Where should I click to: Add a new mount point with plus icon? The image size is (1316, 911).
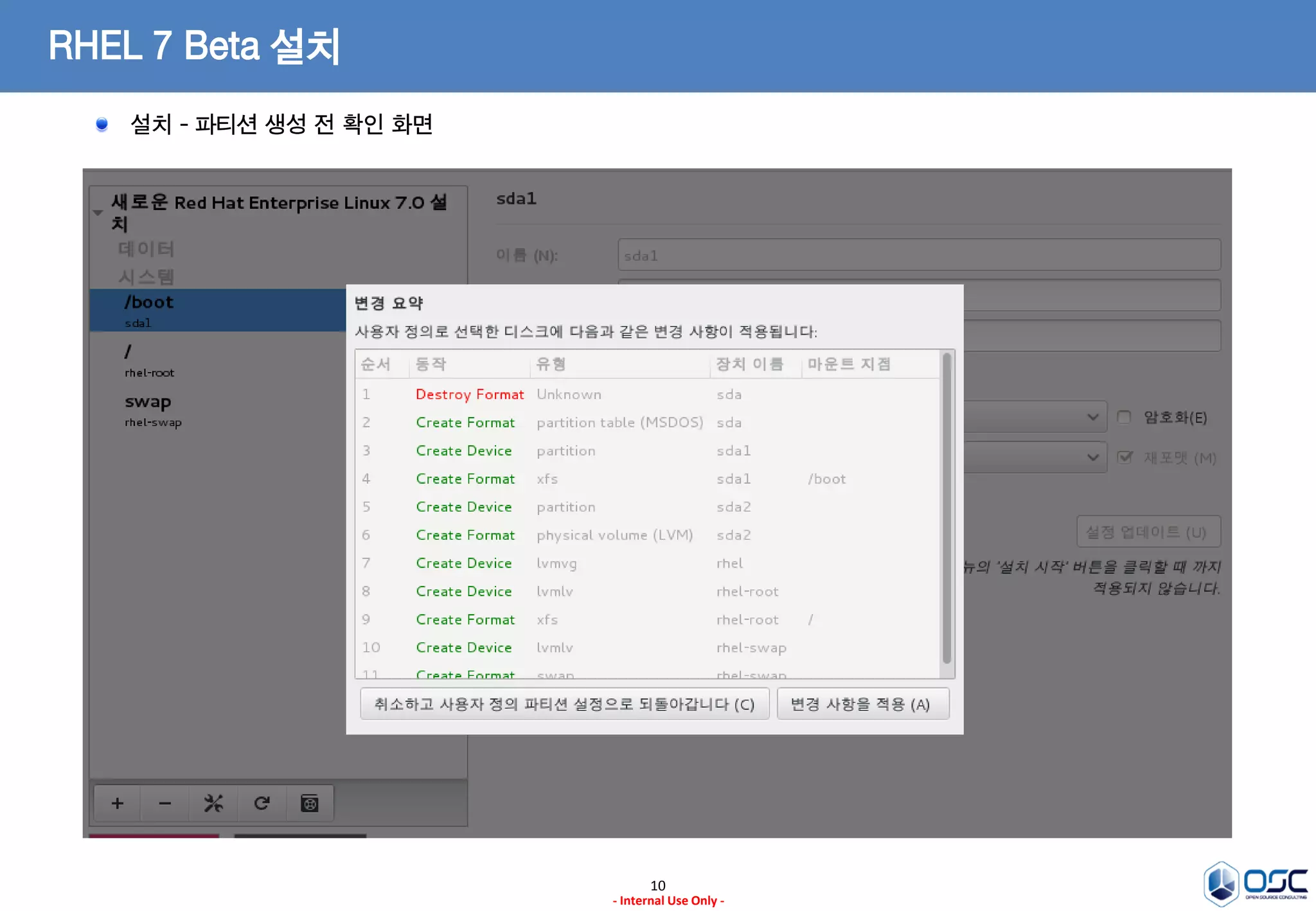tap(117, 803)
